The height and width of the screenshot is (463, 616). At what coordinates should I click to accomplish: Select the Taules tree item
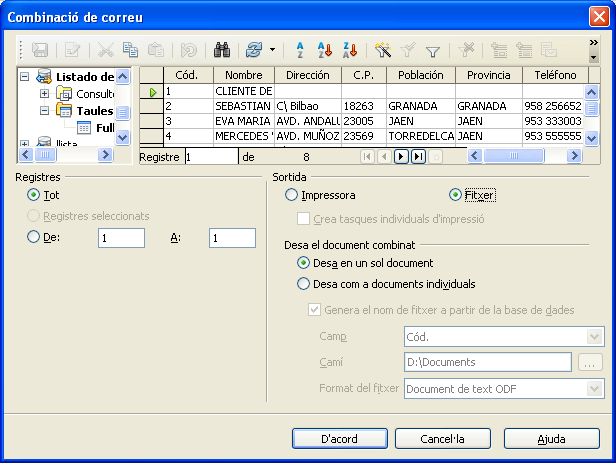94,110
